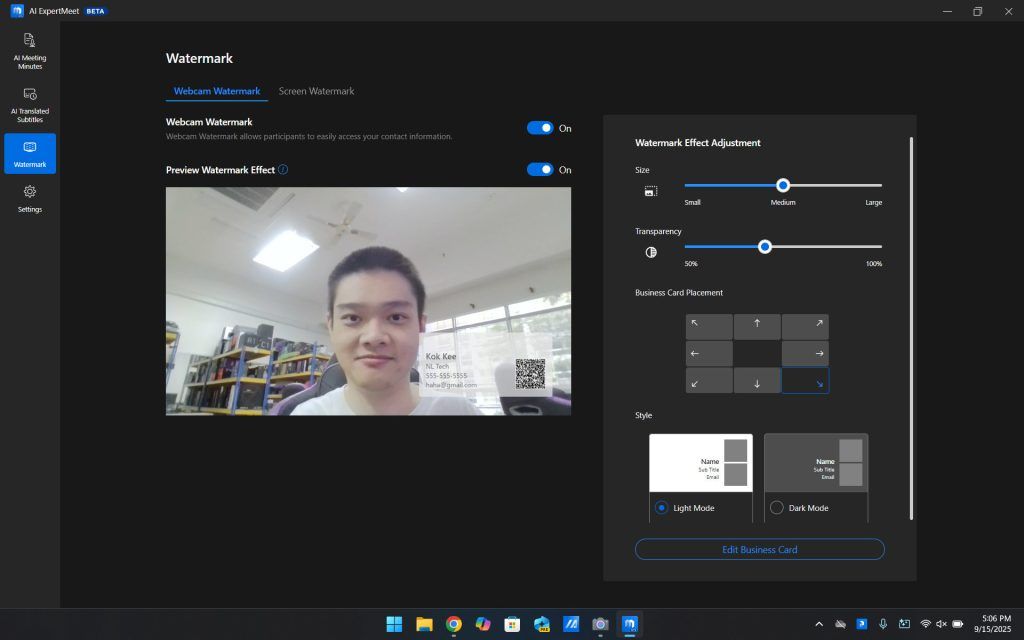The image size is (1024, 640).
Task: Place business card at bottom center
Action: [757, 380]
